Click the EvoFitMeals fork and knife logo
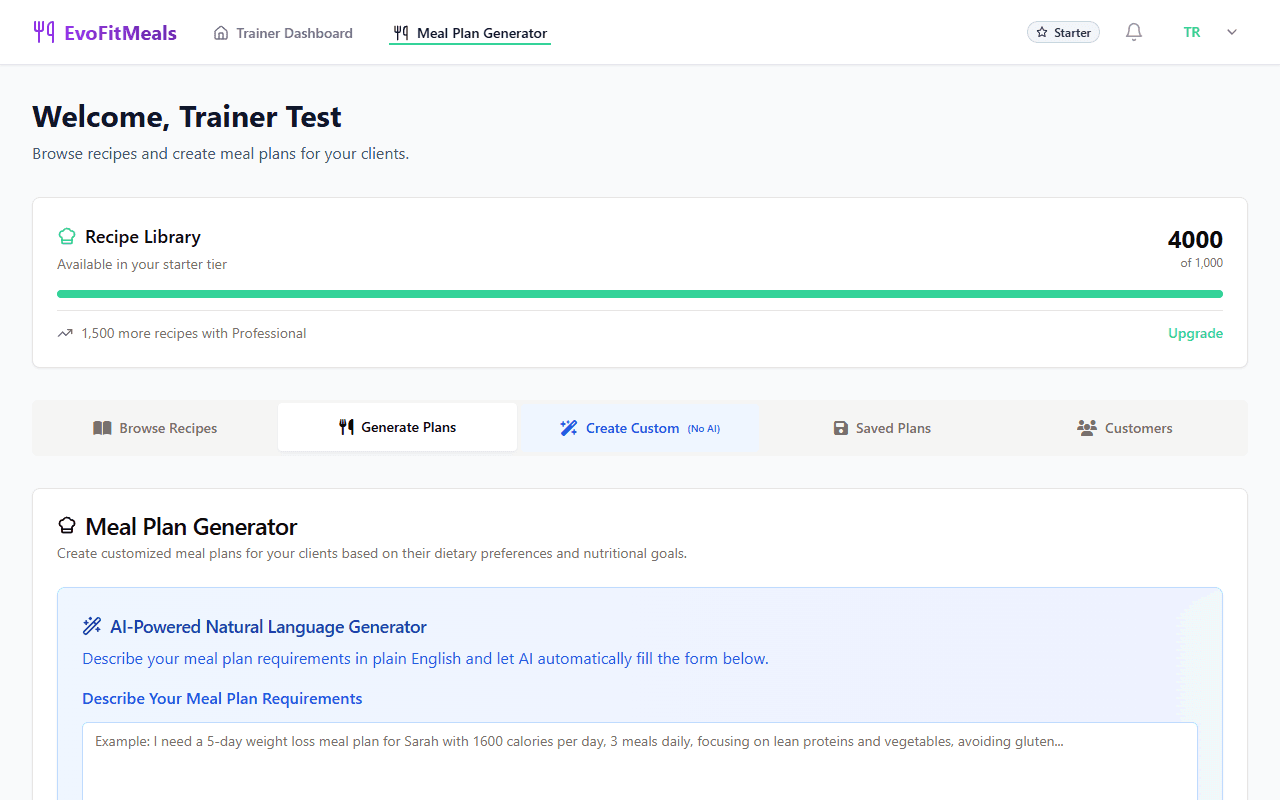The height and width of the screenshot is (800, 1280). (44, 32)
